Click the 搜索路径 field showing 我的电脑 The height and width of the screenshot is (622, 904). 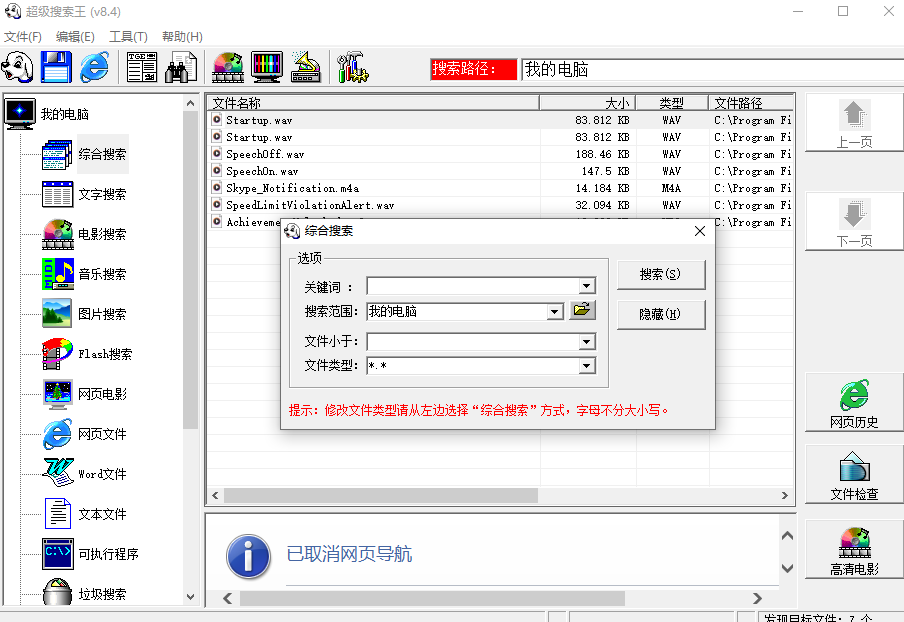tap(712, 70)
